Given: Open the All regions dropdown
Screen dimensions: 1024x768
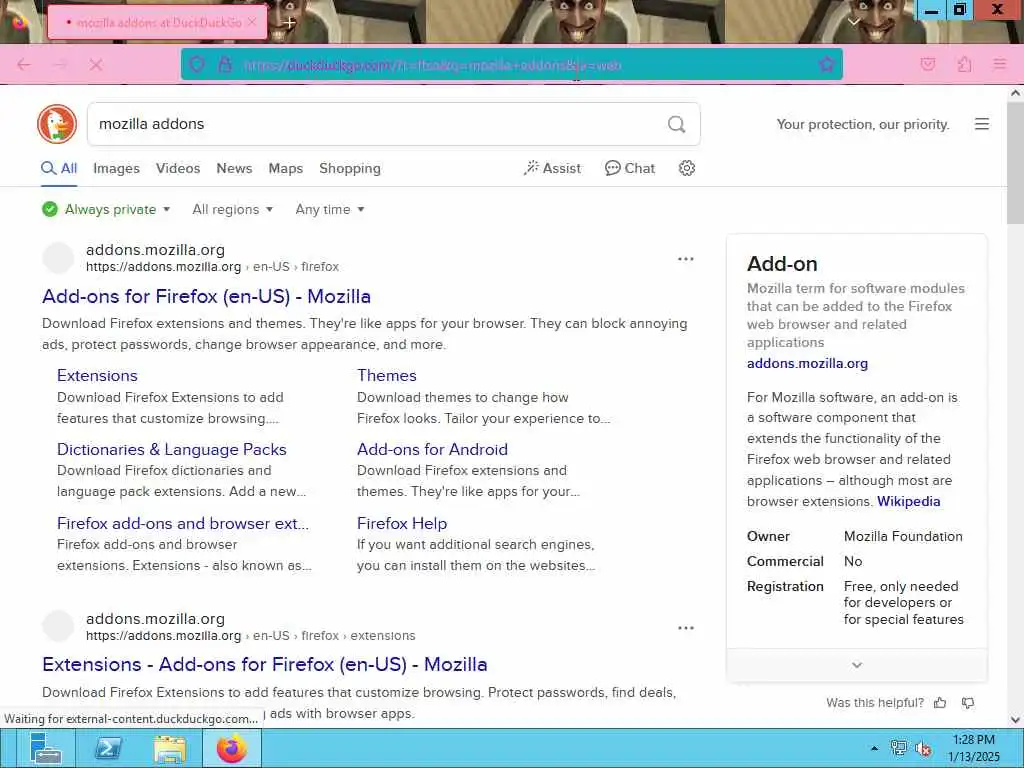Looking at the screenshot, I should (232, 210).
